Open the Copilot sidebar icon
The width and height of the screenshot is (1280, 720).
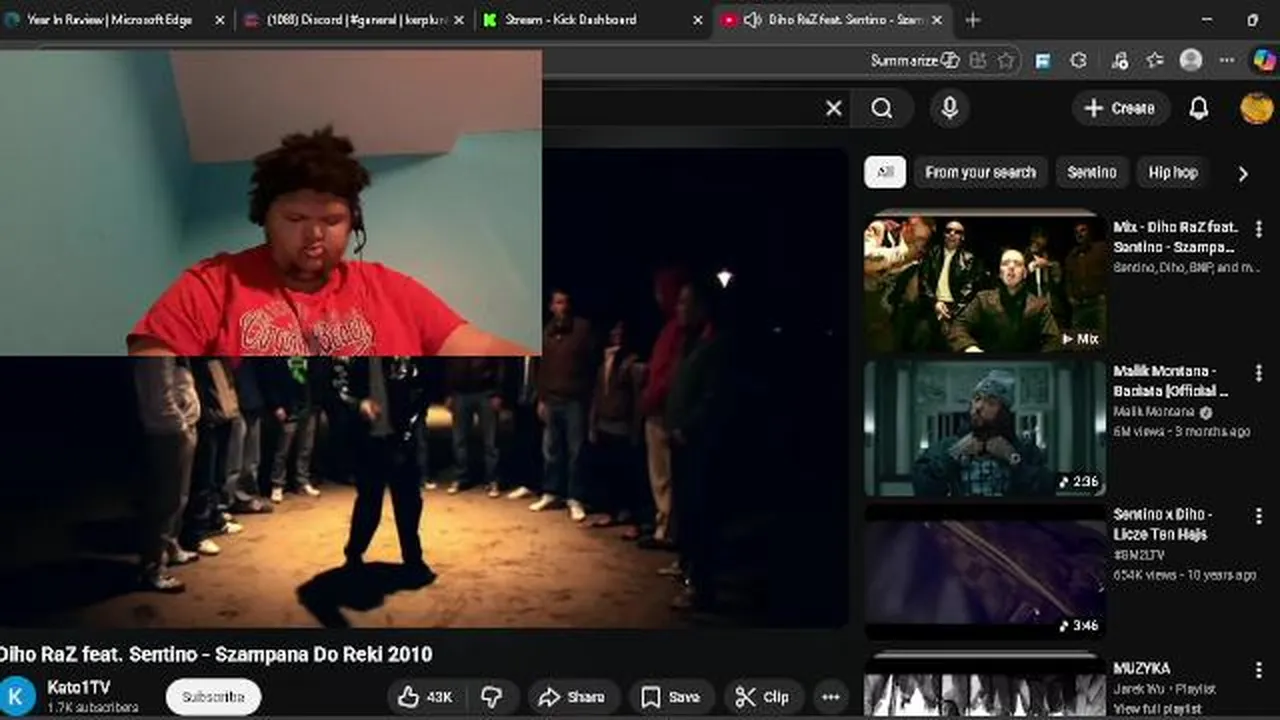1263,60
